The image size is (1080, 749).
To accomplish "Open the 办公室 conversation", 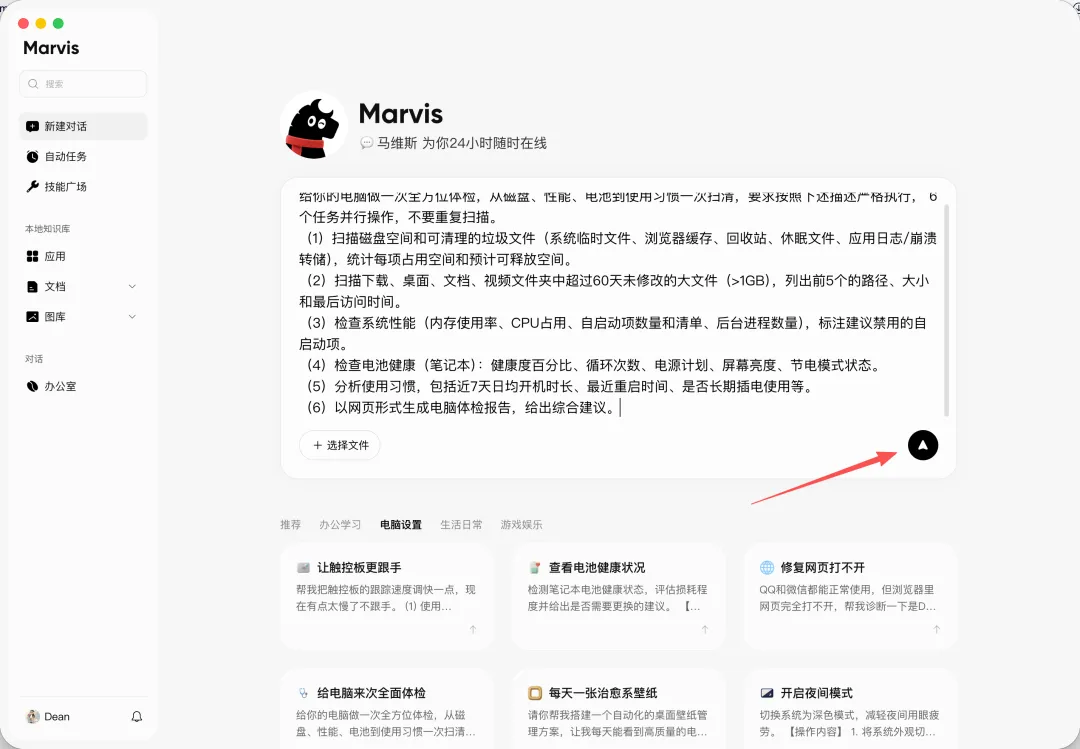I will (x=83, y=387).
